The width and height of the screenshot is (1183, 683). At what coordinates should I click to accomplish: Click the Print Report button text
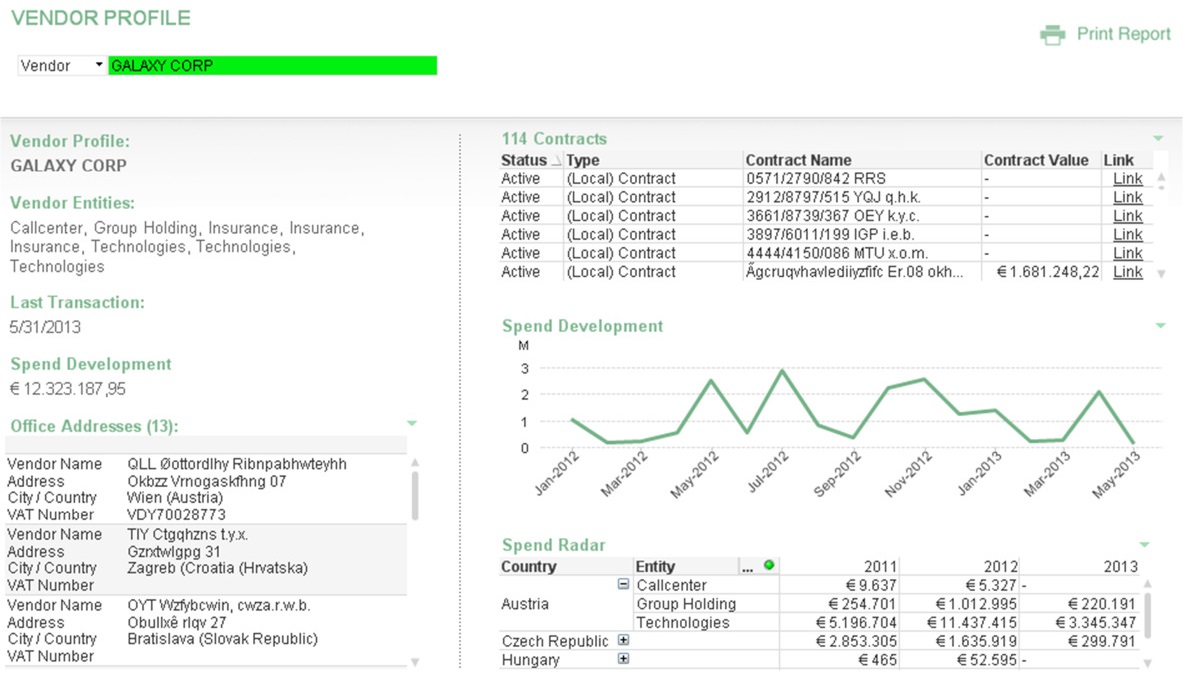point(1123,34)
